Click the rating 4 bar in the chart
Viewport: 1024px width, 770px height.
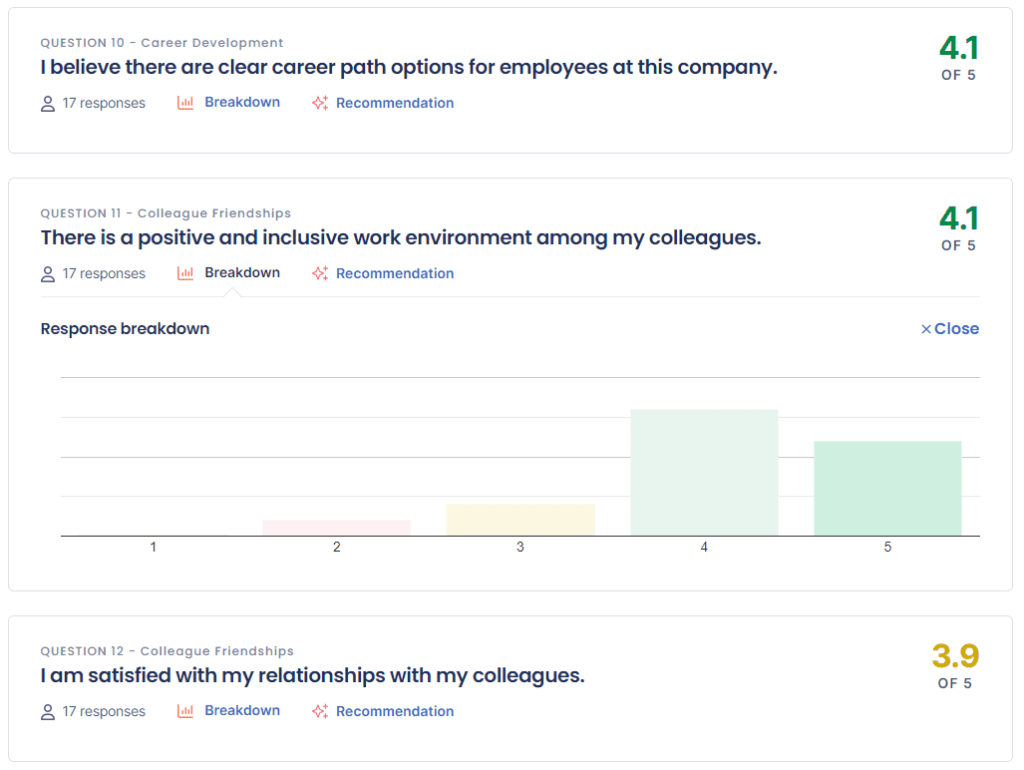(704, 472)
